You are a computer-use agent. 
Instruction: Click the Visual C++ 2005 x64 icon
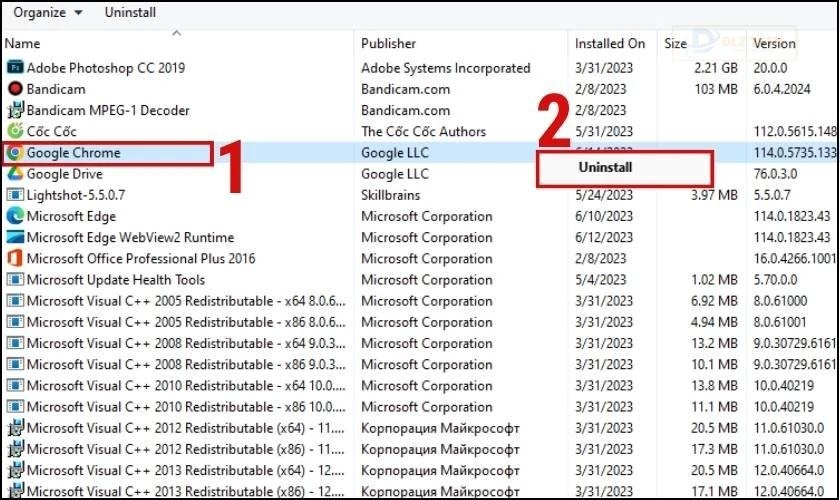15,301
